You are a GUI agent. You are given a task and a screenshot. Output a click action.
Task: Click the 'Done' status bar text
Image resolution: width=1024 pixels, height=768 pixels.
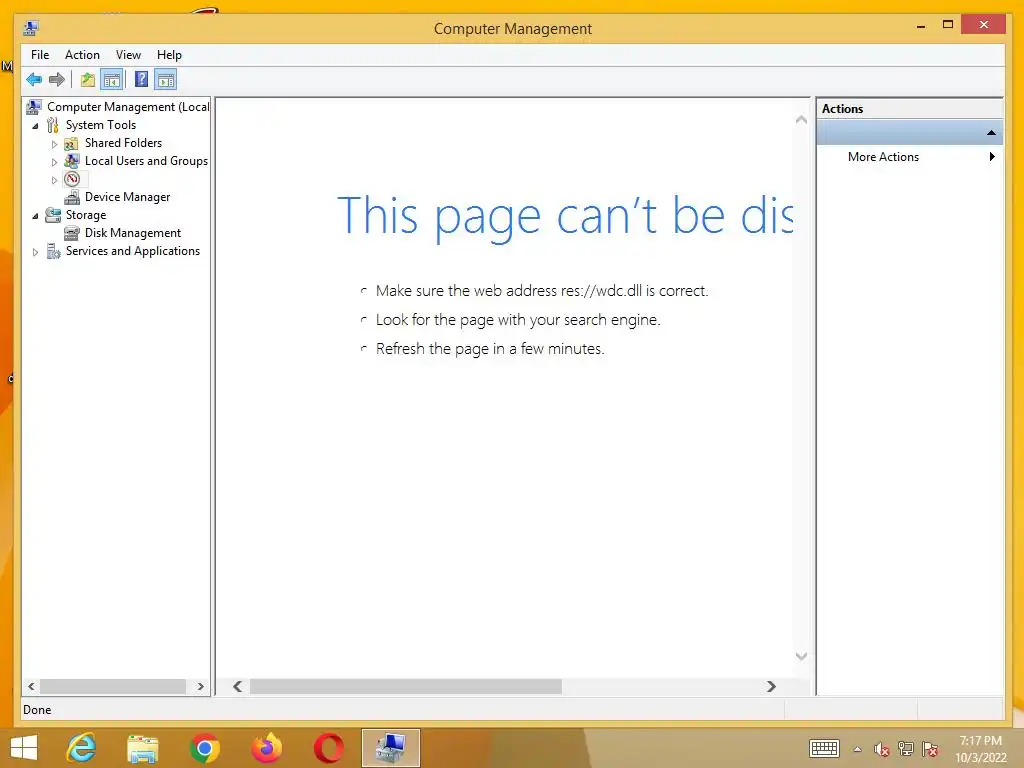37,710
